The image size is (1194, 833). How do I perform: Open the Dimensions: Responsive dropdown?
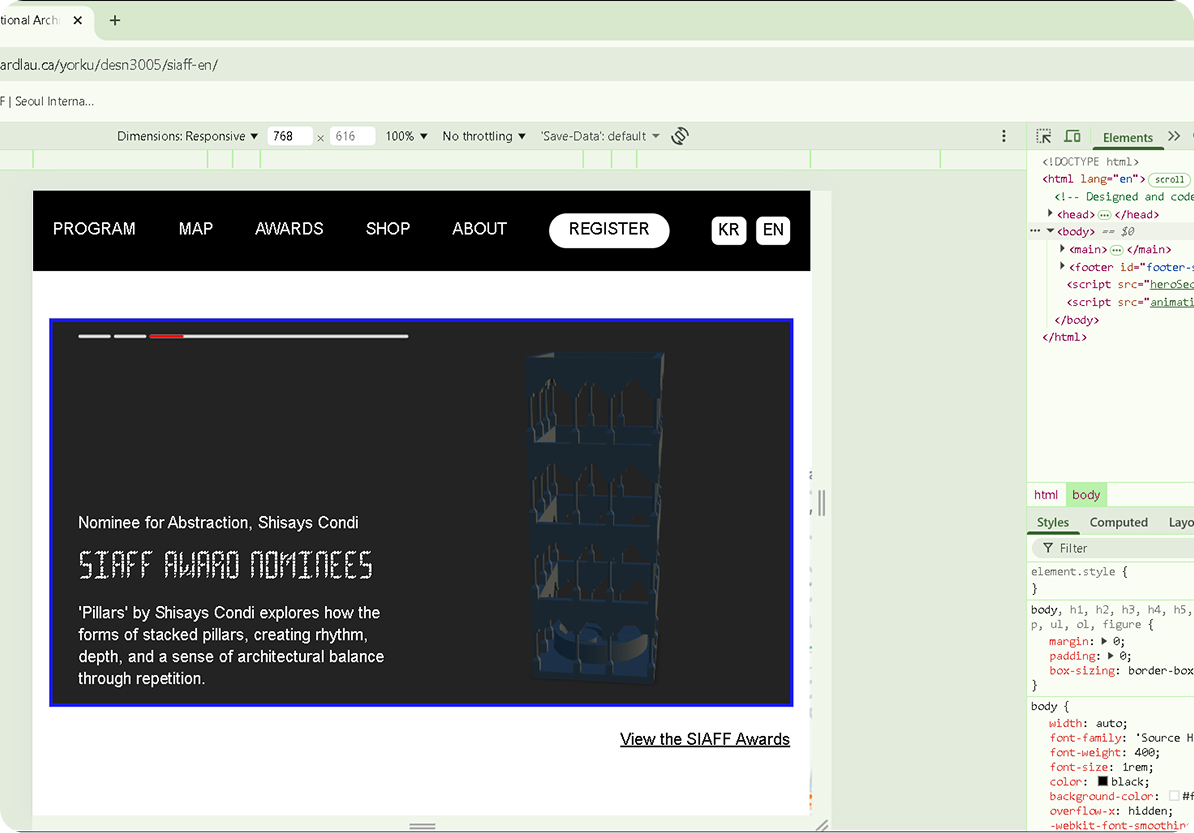187,136
